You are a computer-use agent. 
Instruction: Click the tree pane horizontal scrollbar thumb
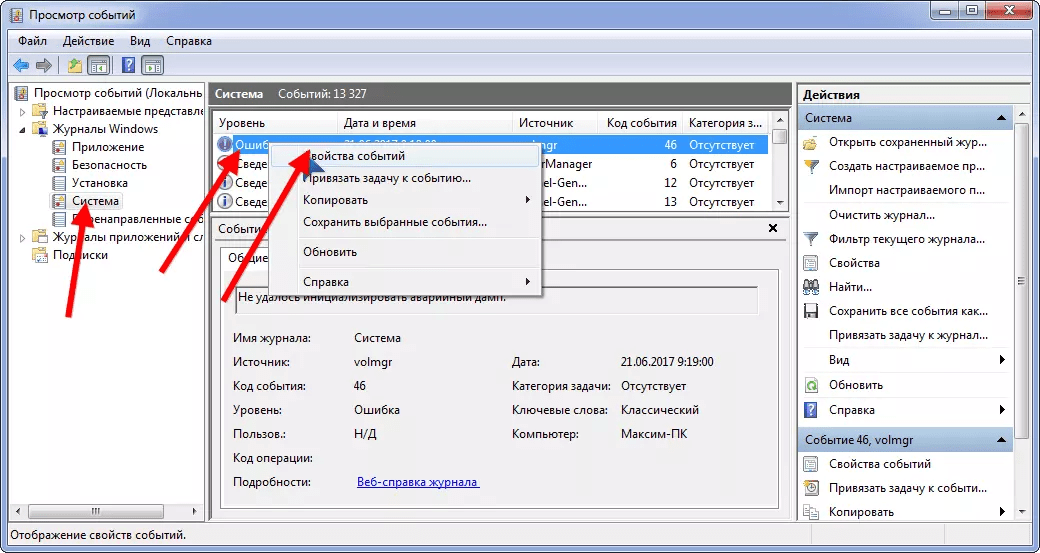click(96, 511)
